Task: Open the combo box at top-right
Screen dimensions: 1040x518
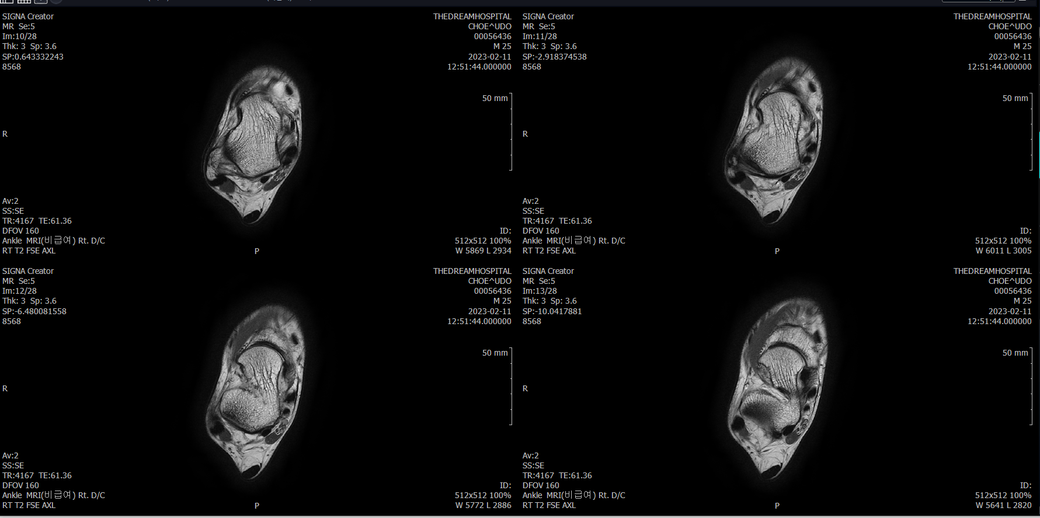Action: [979, 1]
